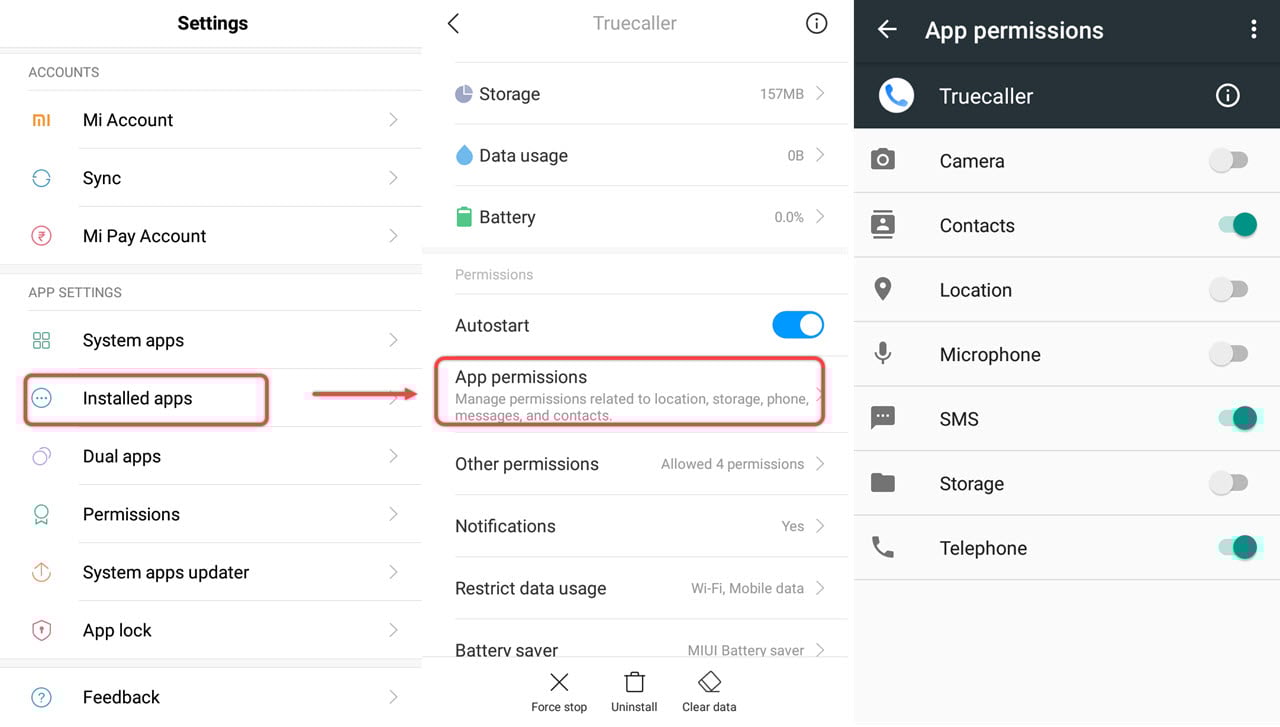Open Restrict data usage setting
The image size is (1280, 727).
(640, 588)
